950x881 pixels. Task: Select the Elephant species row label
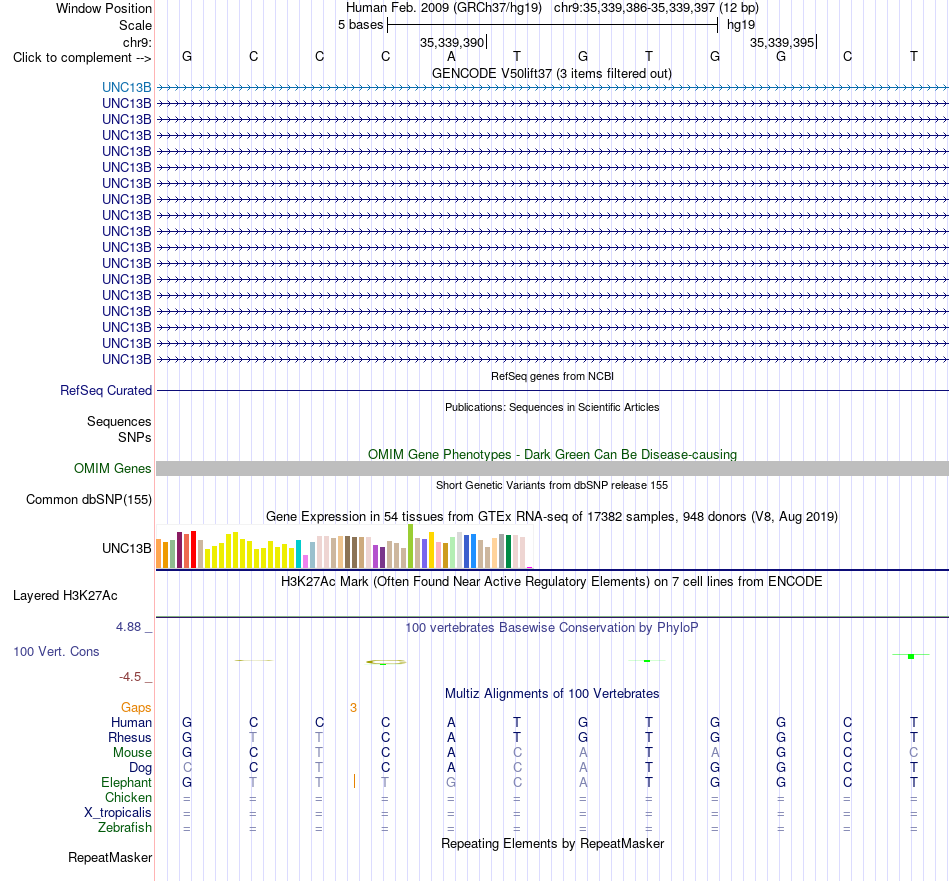[126, 782]
